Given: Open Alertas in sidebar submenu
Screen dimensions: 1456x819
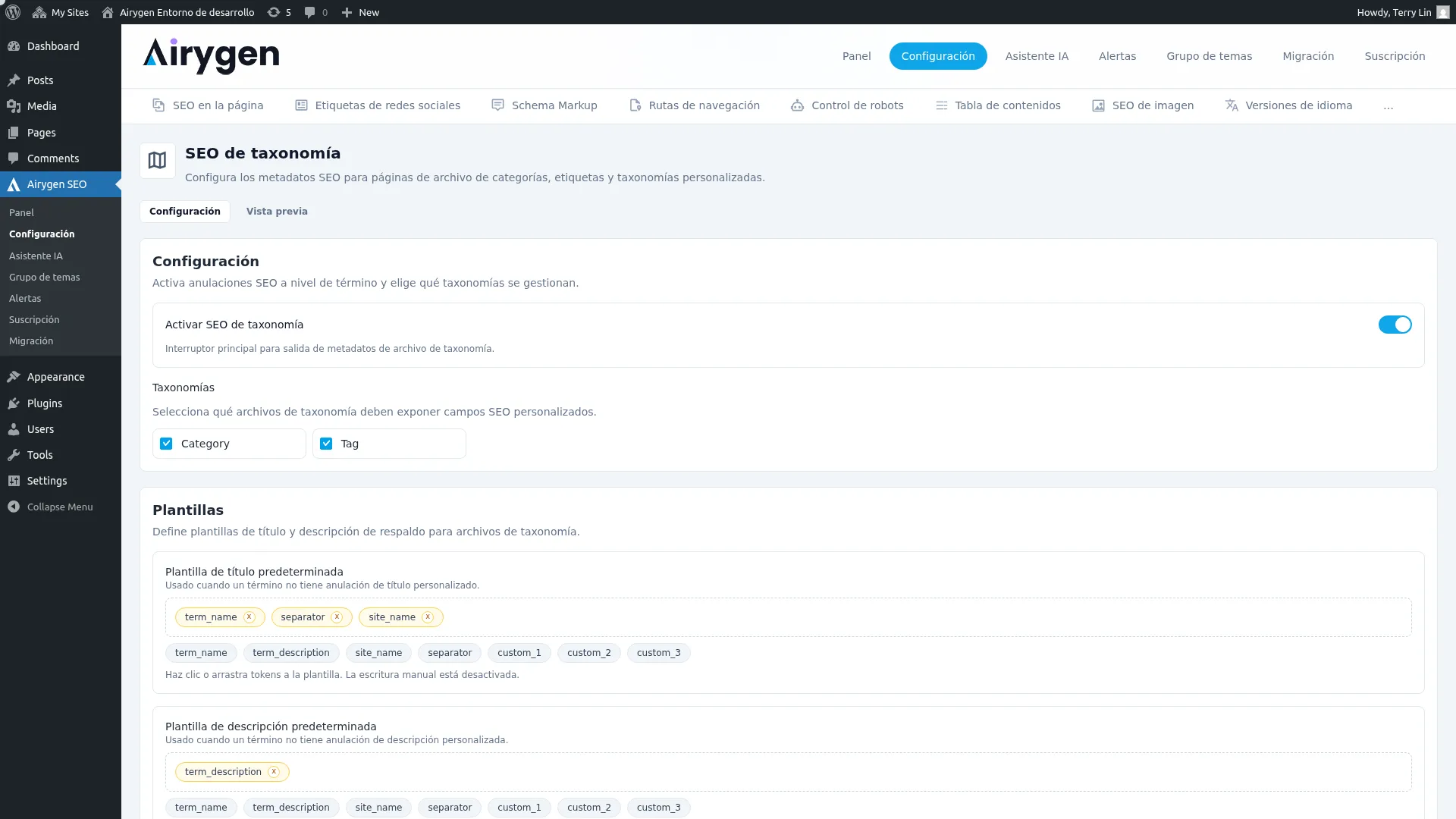Looking at the screenshot, I should click(x=25, y=299).
